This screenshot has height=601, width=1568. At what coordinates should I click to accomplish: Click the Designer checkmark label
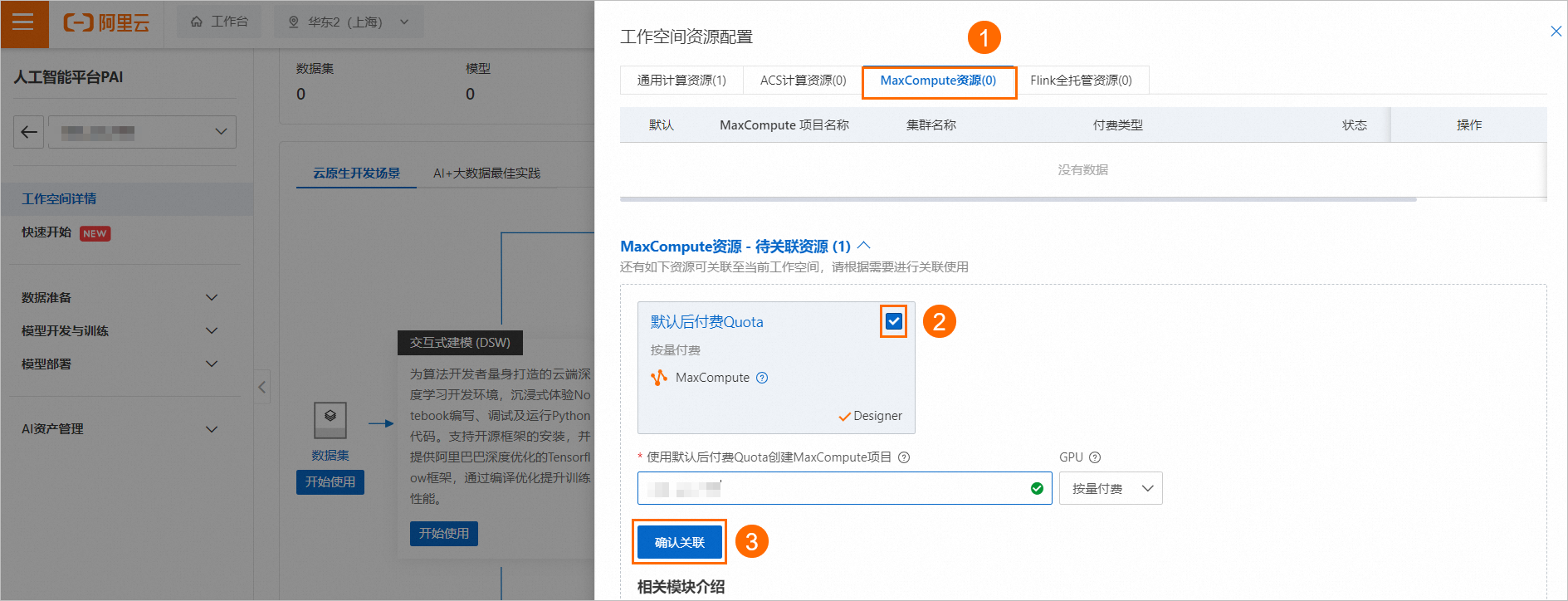[870, 416]
